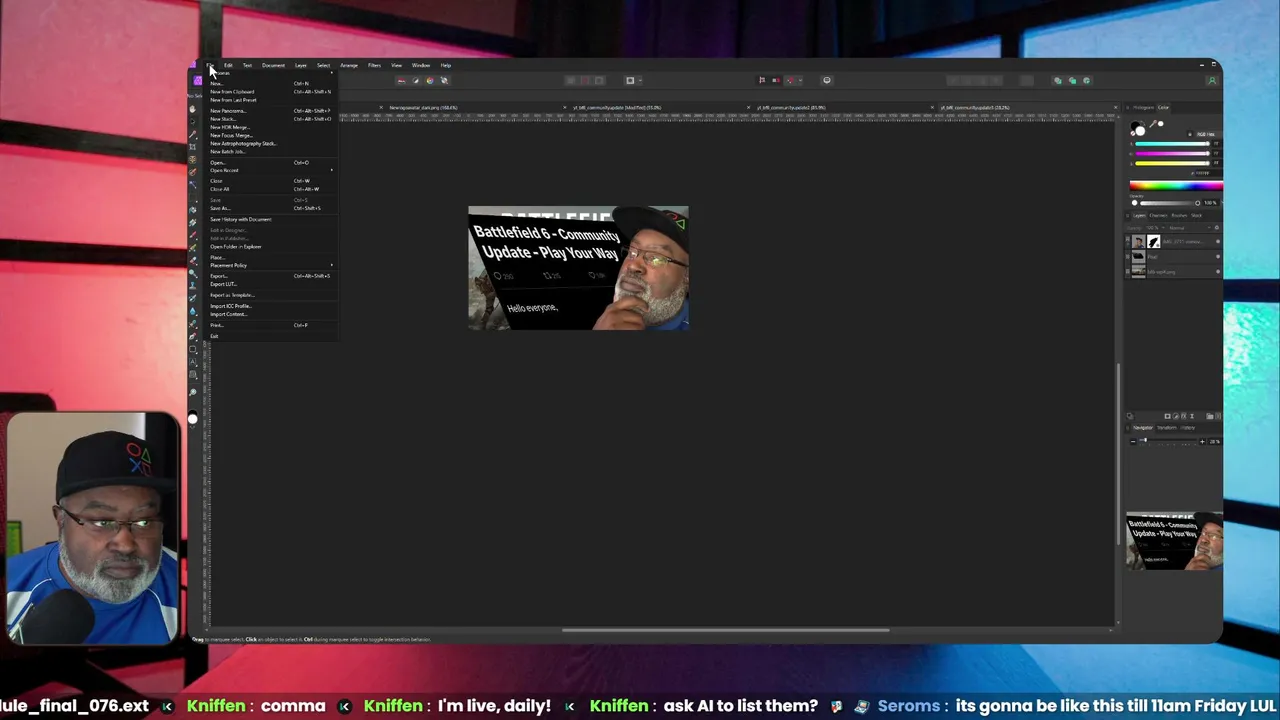The height and width of the screenshot is (720, 1280).
Task: Toggle visibility of the Pixel layer
Action: point(1218,257)
